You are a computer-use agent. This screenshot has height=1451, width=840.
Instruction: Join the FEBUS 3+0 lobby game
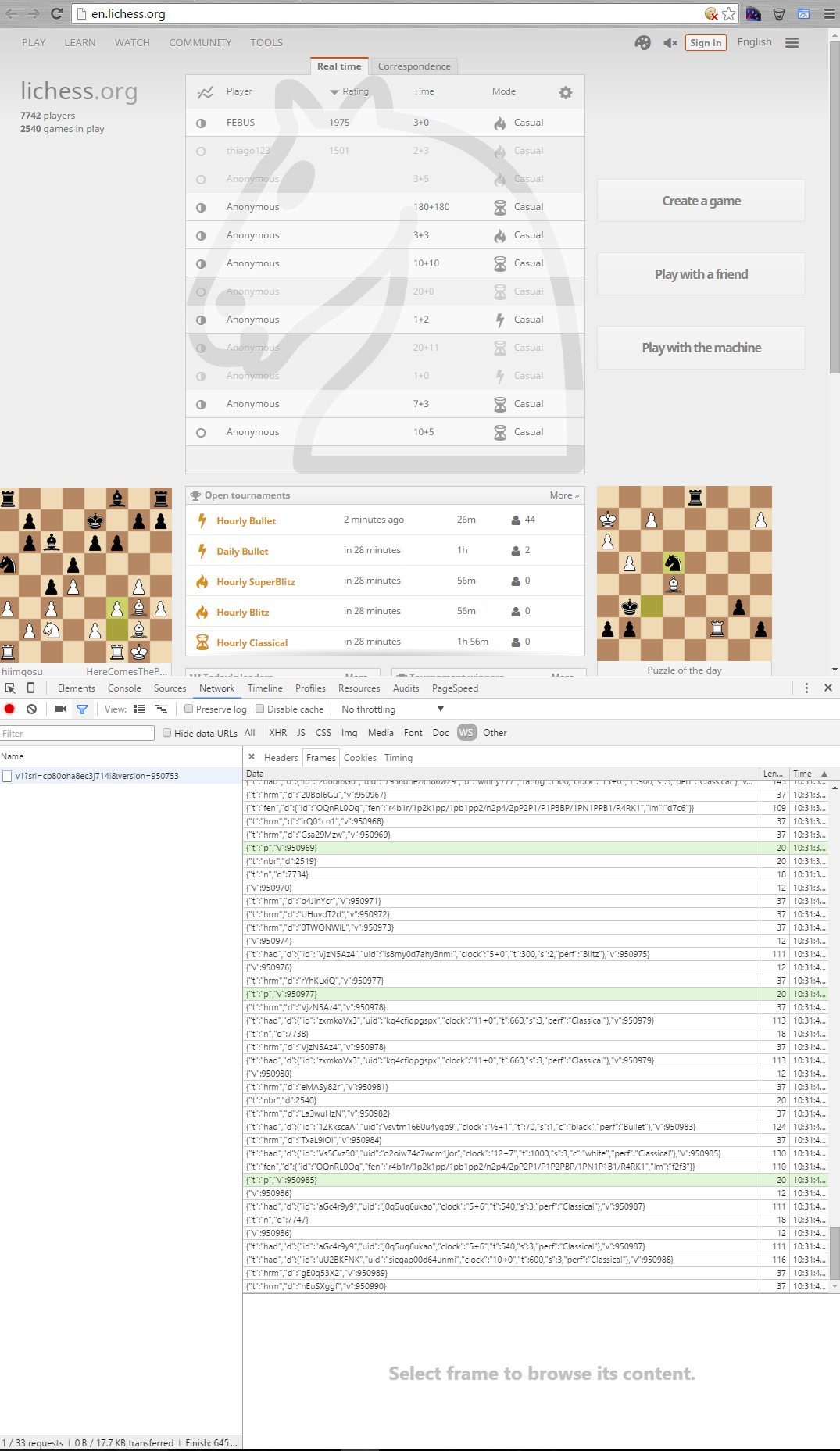click(385, 123)
